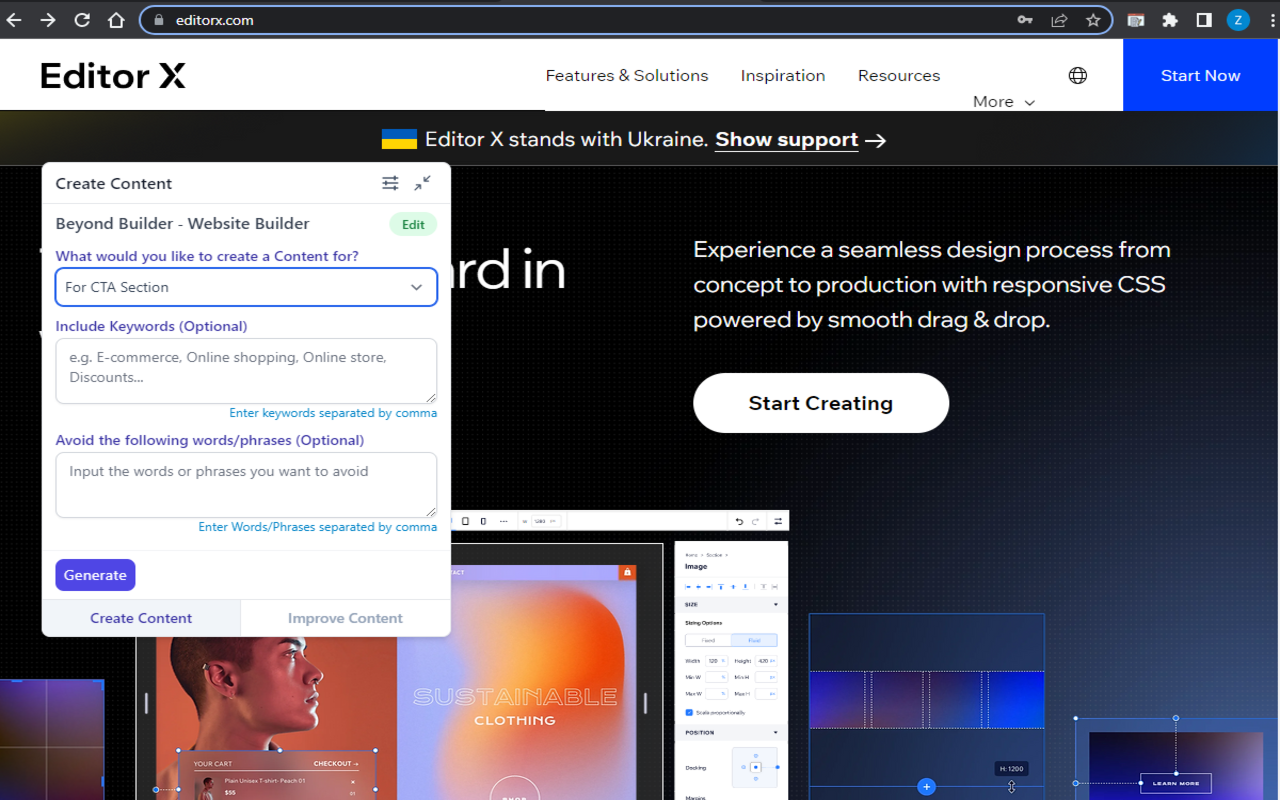Click the H:1200 breakpoint handle
The width and height of the screenshot is (1280, 800).
(1012, 768)
